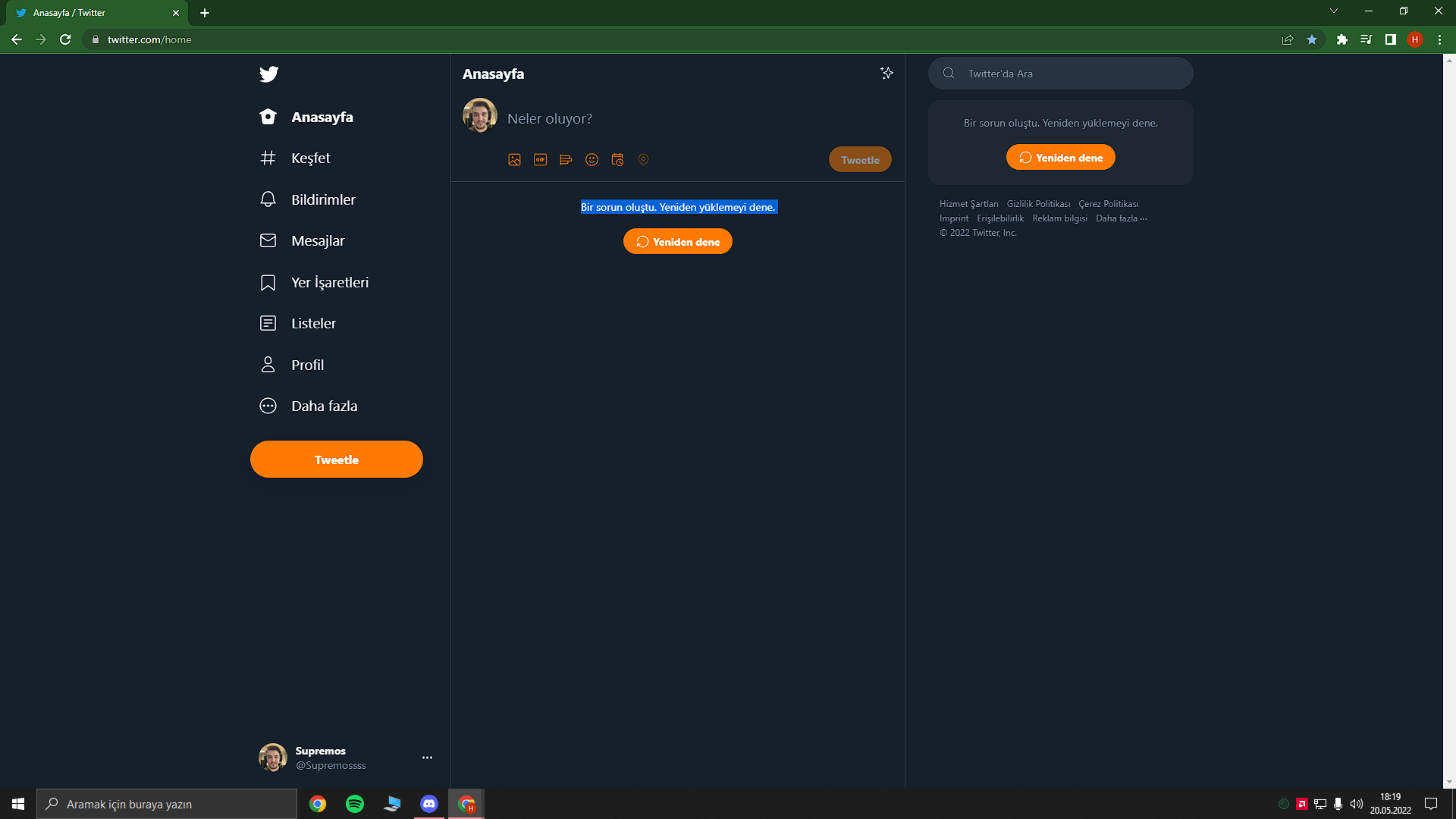Close the Anasayfa / Twitter tab
The image size is (1456, 819).
pos(176,13)
